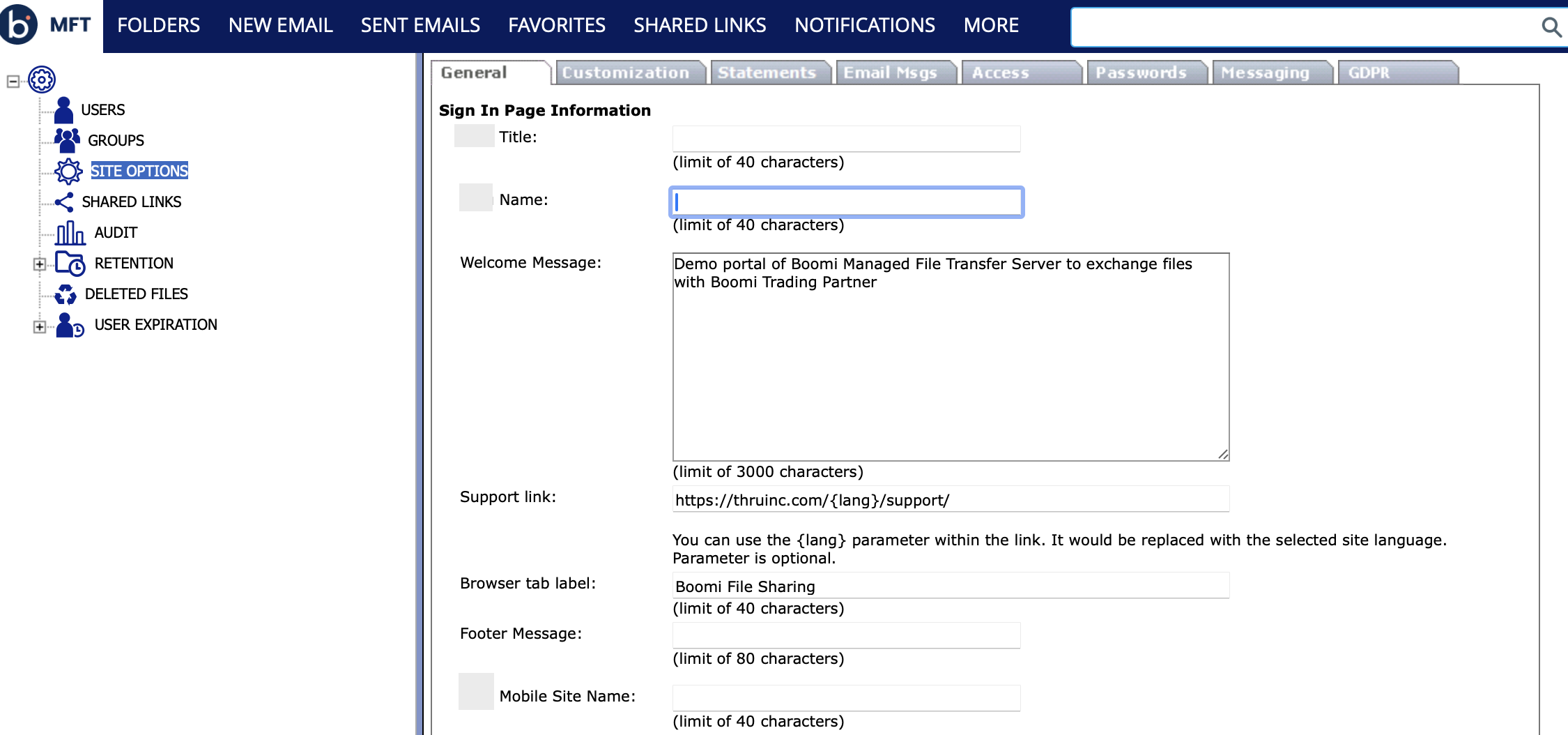The image size is (1568, 735).
Task: Expand the Retention tree node
Action: click(x=40, y=264)
